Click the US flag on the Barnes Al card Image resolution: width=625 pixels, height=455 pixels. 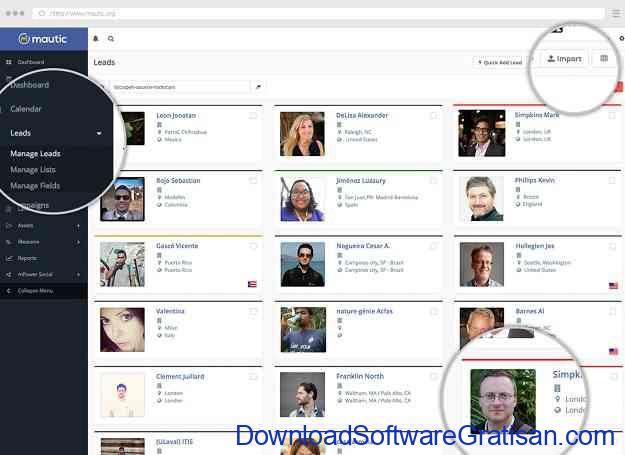613,351
